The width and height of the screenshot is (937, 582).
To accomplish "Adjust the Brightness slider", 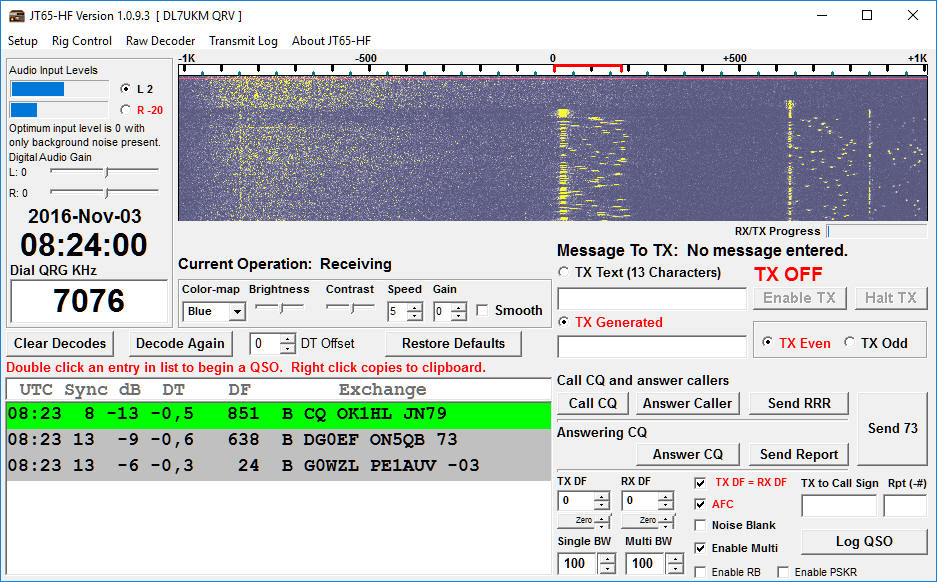I will pos(279,308).
